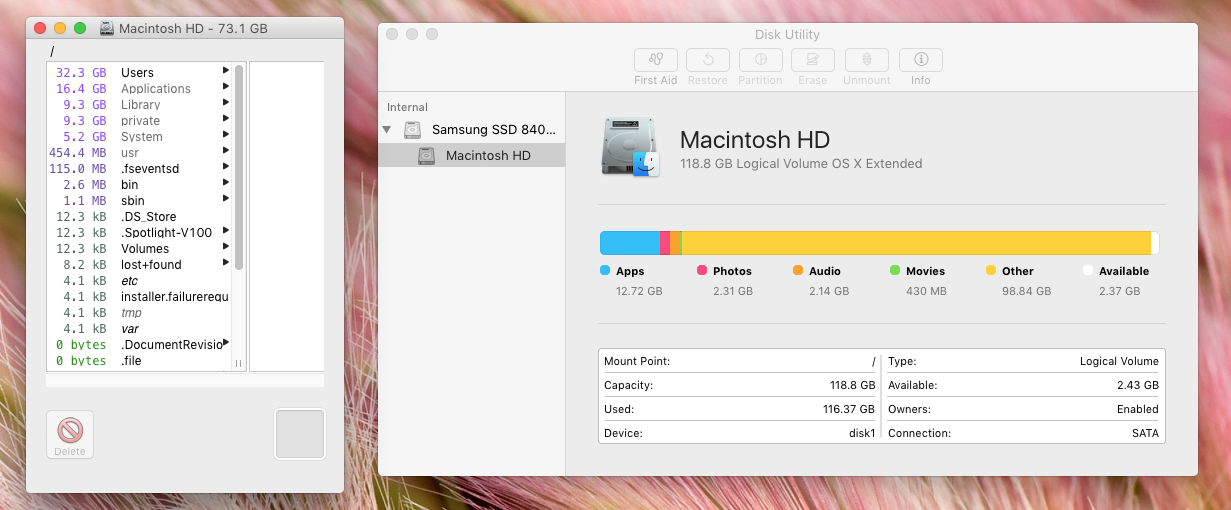The width and height of the screenshot is (1231, 510).
Task: Collapse the Samsung SSD disclosure triangle
Action: coord(387,130)
